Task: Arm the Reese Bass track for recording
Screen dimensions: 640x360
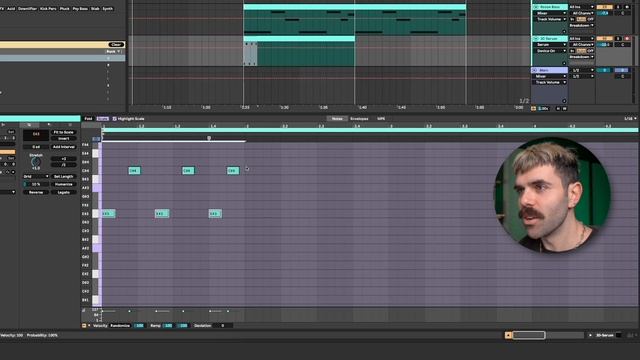Action: pos(627,7)
